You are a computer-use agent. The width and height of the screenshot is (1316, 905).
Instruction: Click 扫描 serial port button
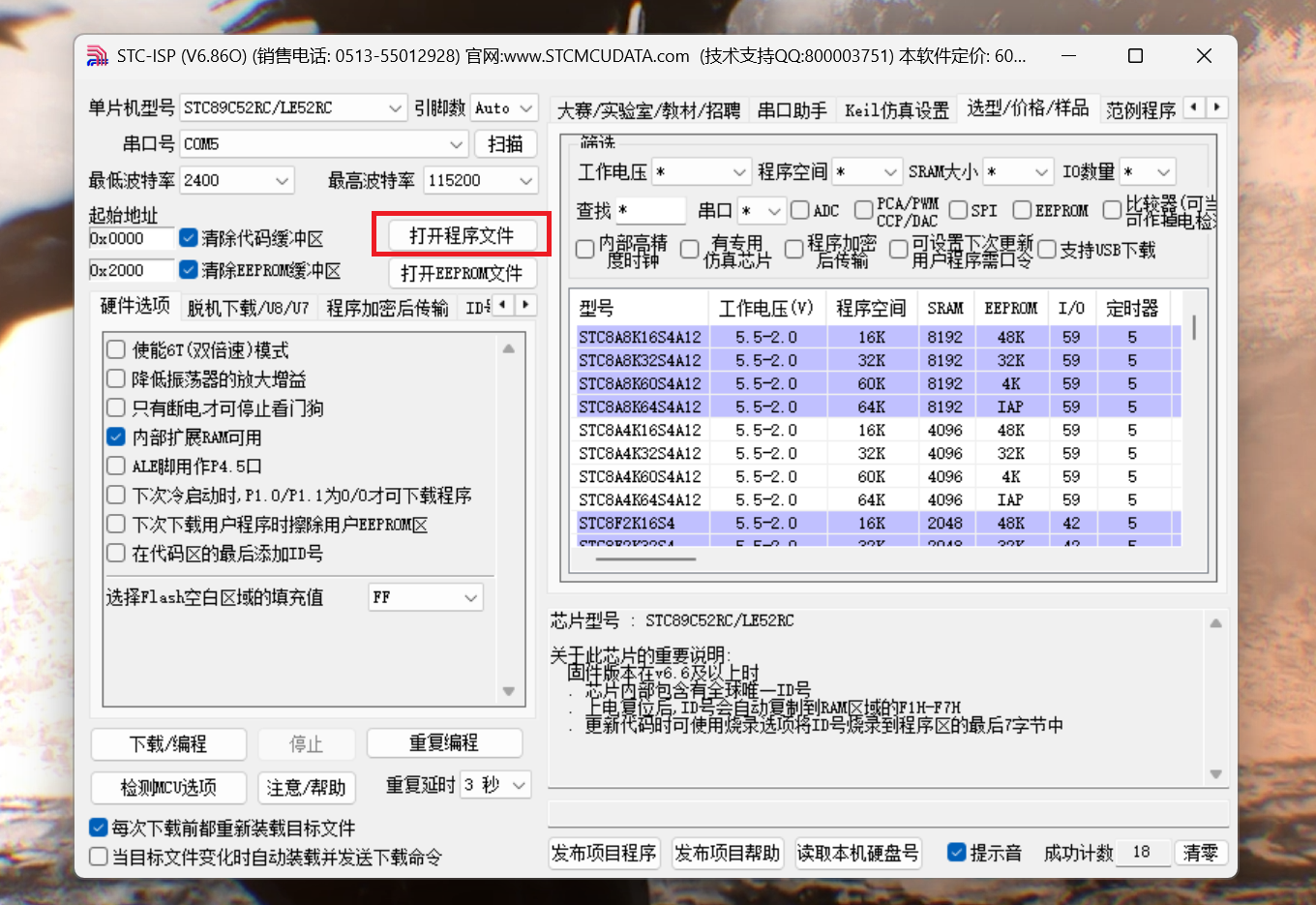tap(505, 143)
